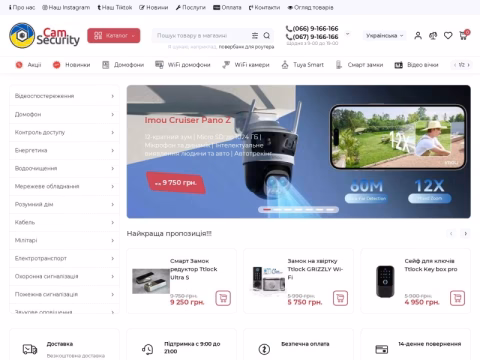The width and height of the screenshot is (480, 360).
Task: Select Tuya Smart in the category bar
Action: pos(302,65)
